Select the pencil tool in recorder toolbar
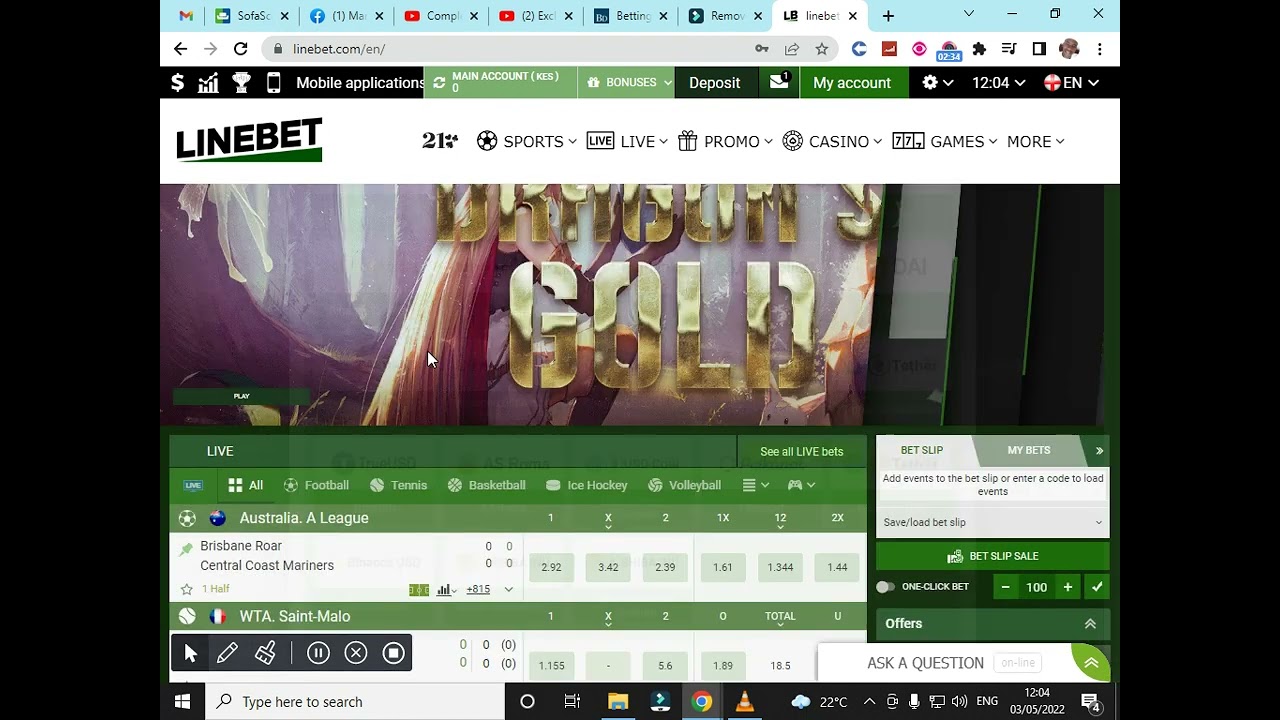This screenshot has height=720, width=1280. click(x=227, y=653)
